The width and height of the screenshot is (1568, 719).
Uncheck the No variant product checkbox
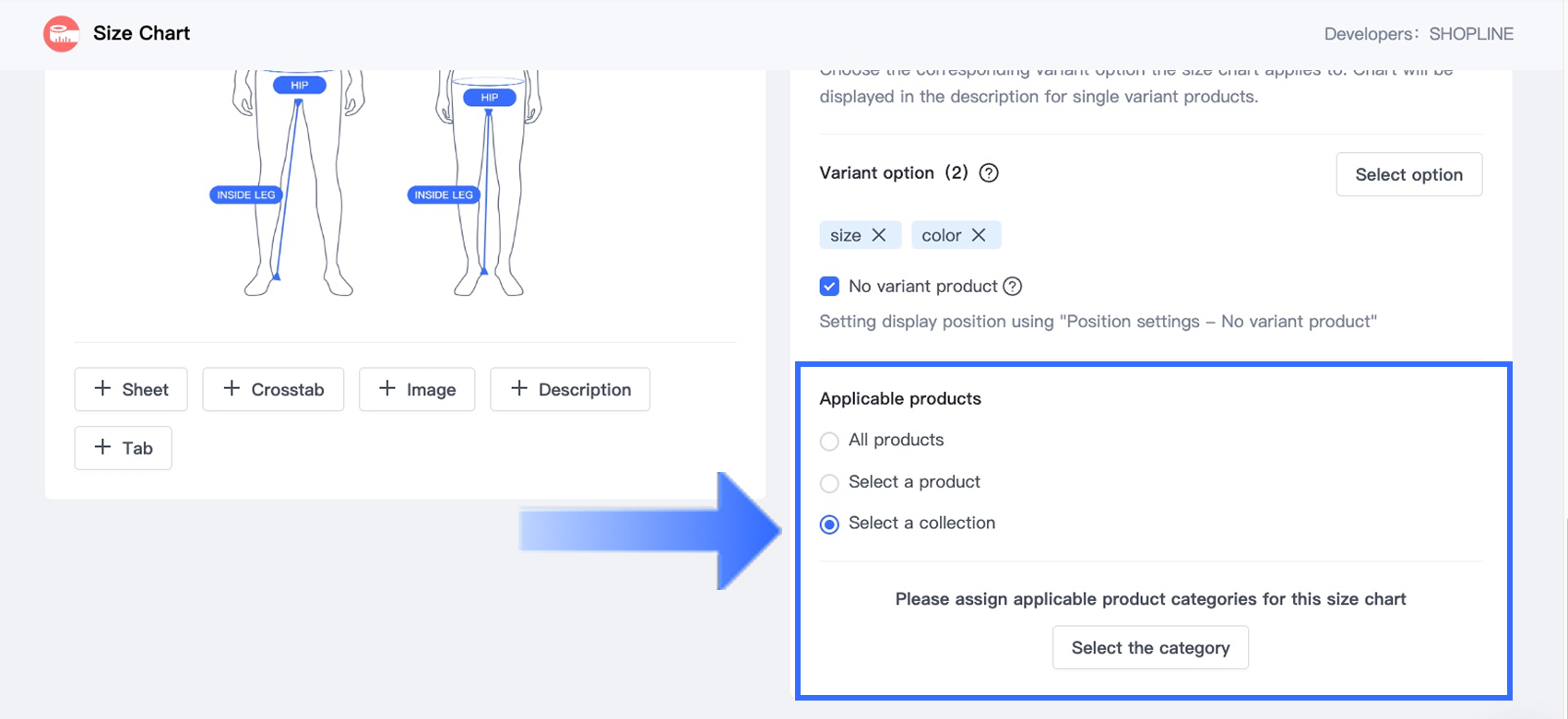[x=829, y=286]
